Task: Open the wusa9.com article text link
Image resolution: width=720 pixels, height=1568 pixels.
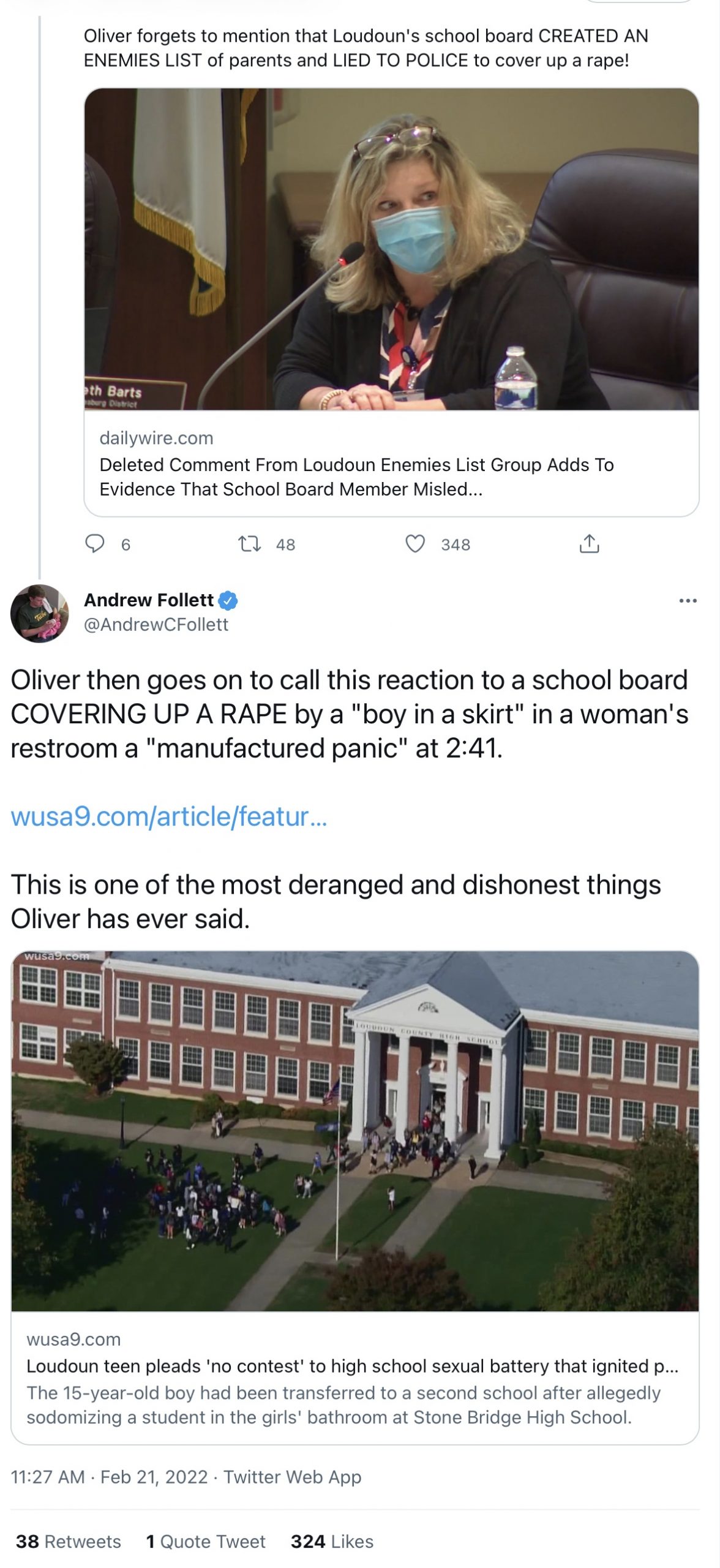Action: pyautogui.click(x=169, y=816)
